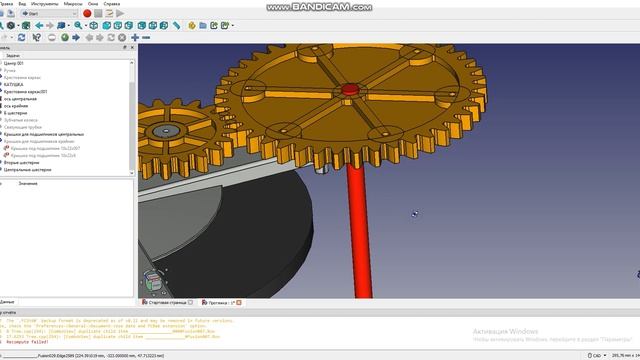640x360 pixels.
Task: Select the ось крайняя tree item
Action: point(16,106)
